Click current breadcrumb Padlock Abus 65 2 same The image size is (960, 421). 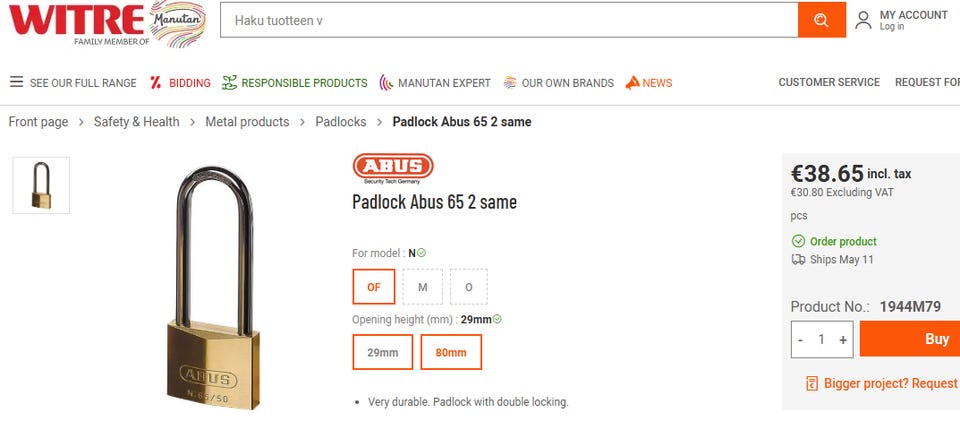pos(462,122)
